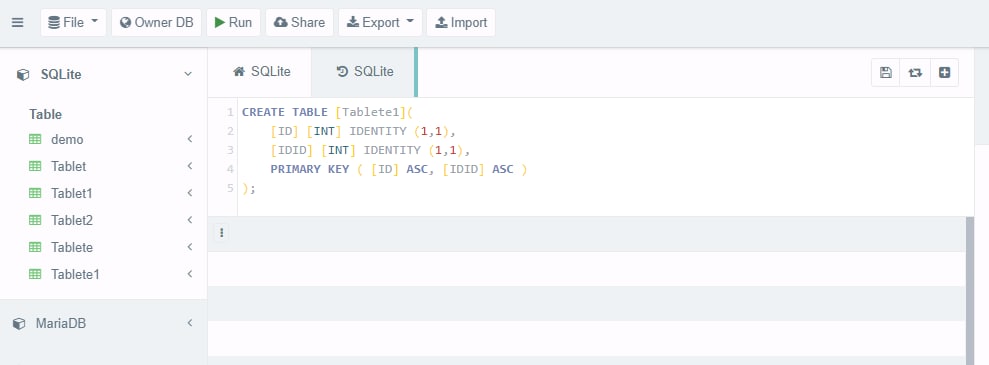Click the Tablete table name
989x365 pixels.
point(72,248)
